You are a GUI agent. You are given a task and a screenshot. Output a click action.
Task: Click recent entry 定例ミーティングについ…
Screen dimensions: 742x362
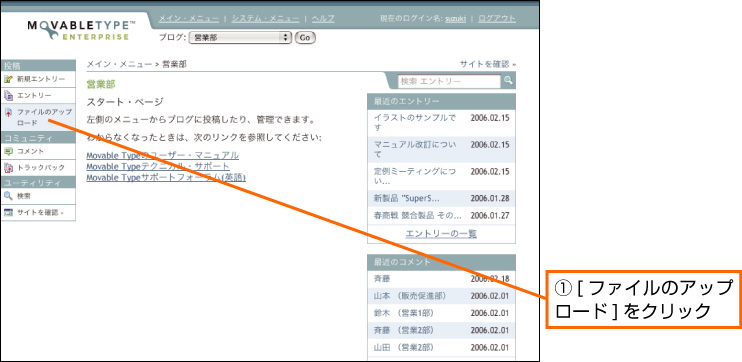point(415,176)
